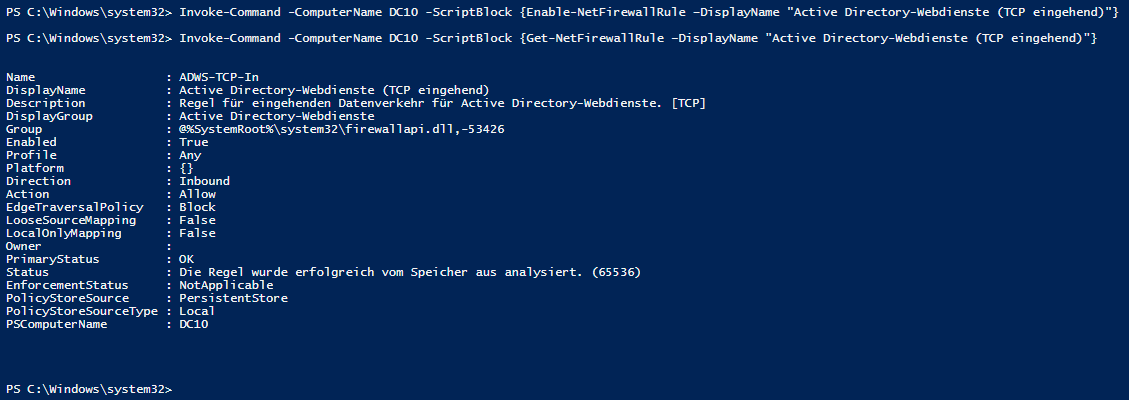
Task: Click the PrimaryStatus value "OK"
Action: pos(187,259)
